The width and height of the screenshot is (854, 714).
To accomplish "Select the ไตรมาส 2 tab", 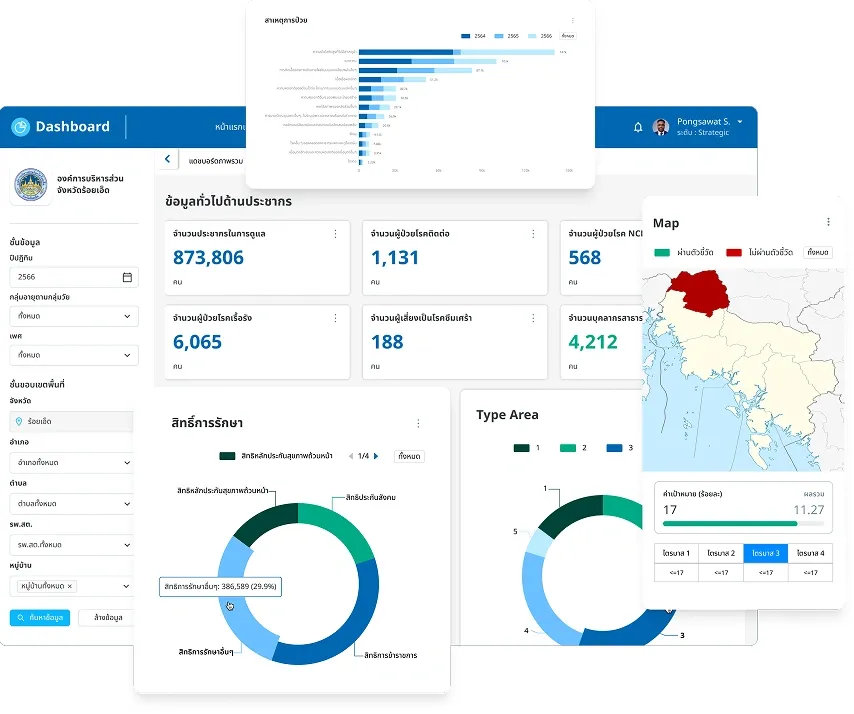I will (720, 553).
